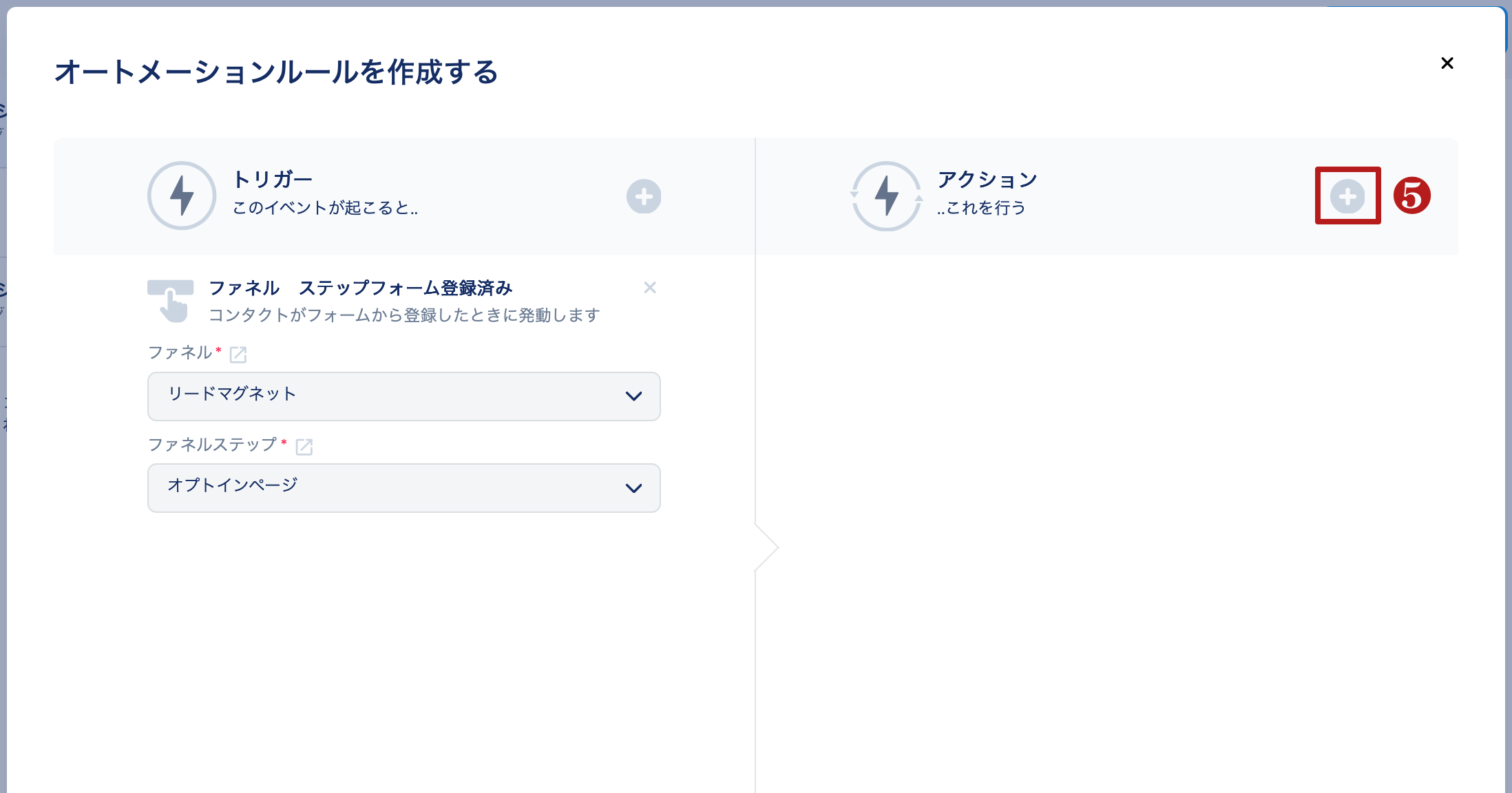
Task: Click the hand pointer trigger icon
Action: point(171,301)
